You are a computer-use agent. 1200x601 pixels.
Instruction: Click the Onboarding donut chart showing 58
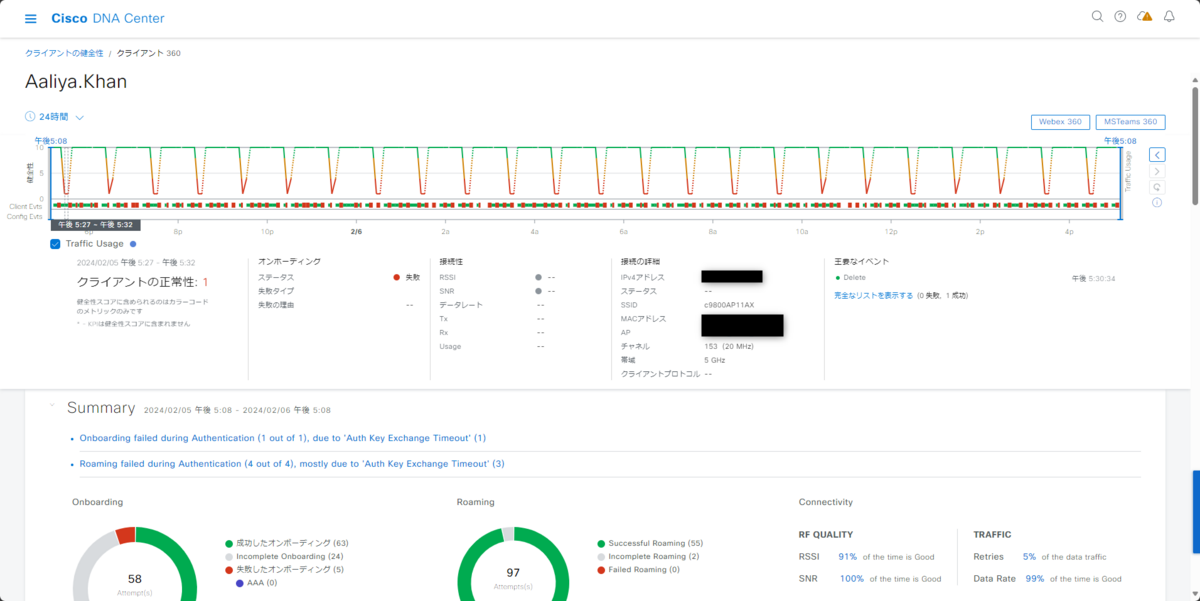click(x=135, y=565)
